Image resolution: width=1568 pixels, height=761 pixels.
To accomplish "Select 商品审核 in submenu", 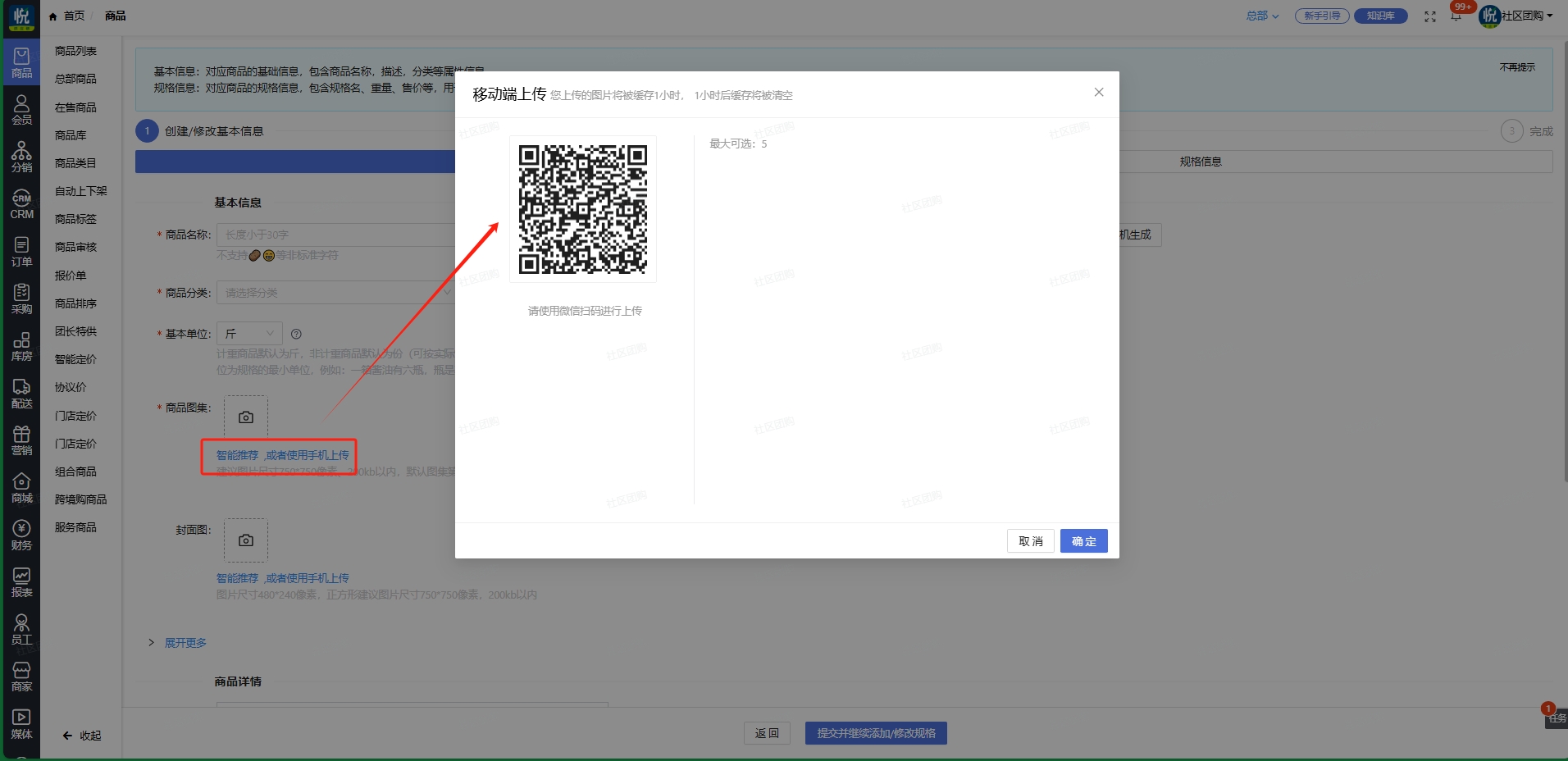I will click(75, 247).
